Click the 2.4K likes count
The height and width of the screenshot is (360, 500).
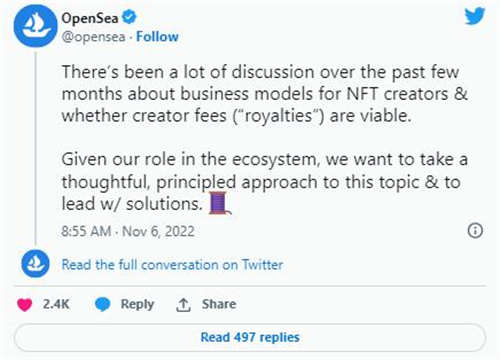[x=56, y=304]
